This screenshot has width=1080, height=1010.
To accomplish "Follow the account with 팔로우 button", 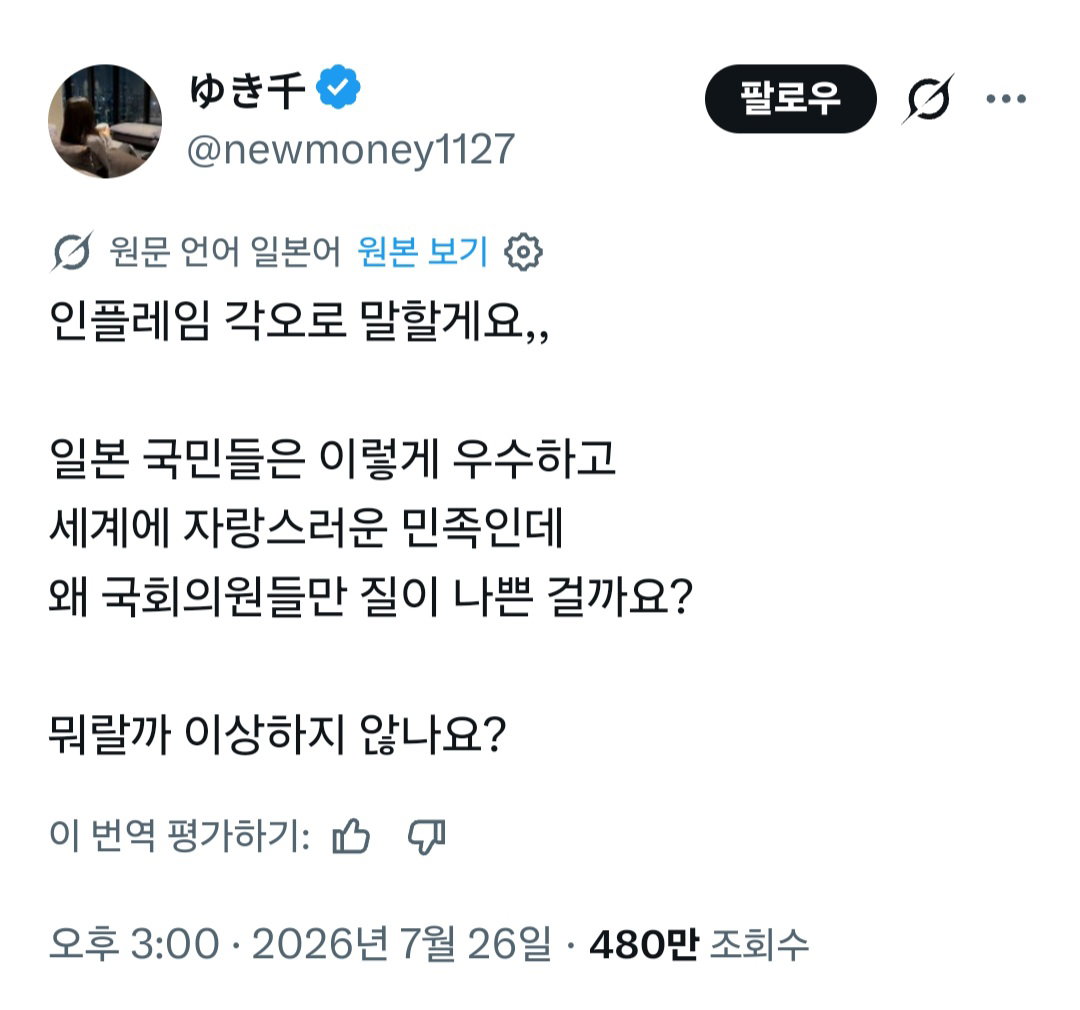I will [791, 99].
